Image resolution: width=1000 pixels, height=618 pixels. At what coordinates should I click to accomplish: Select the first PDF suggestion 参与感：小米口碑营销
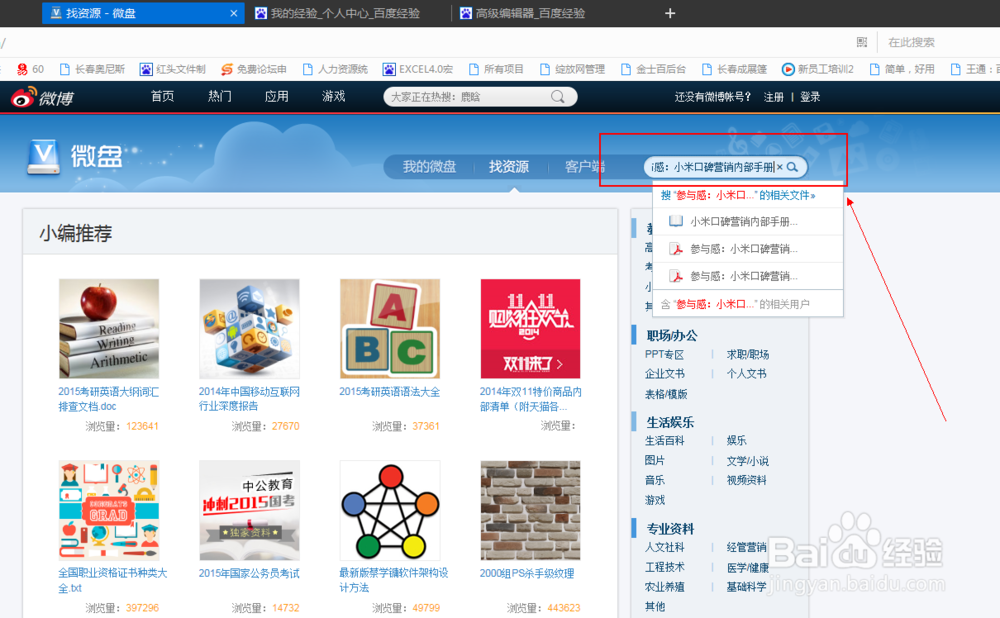coord(747,249)
